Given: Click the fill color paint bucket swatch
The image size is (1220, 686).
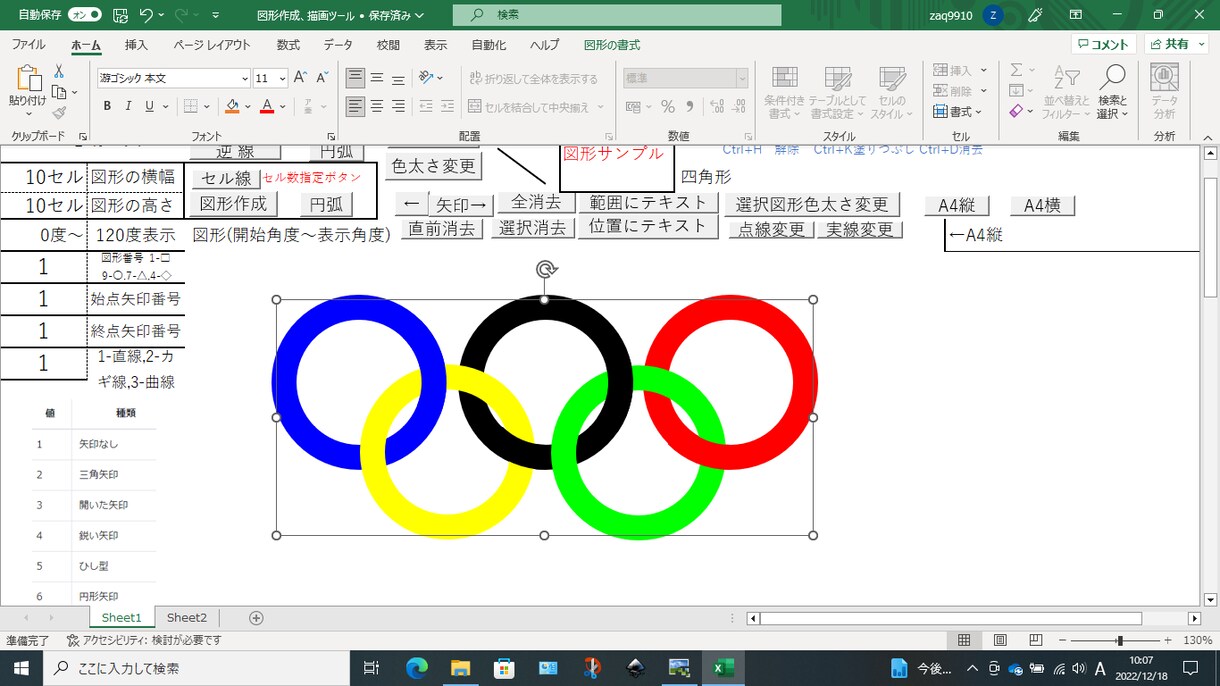Looking at the screenshot, I should coord(232,106).
